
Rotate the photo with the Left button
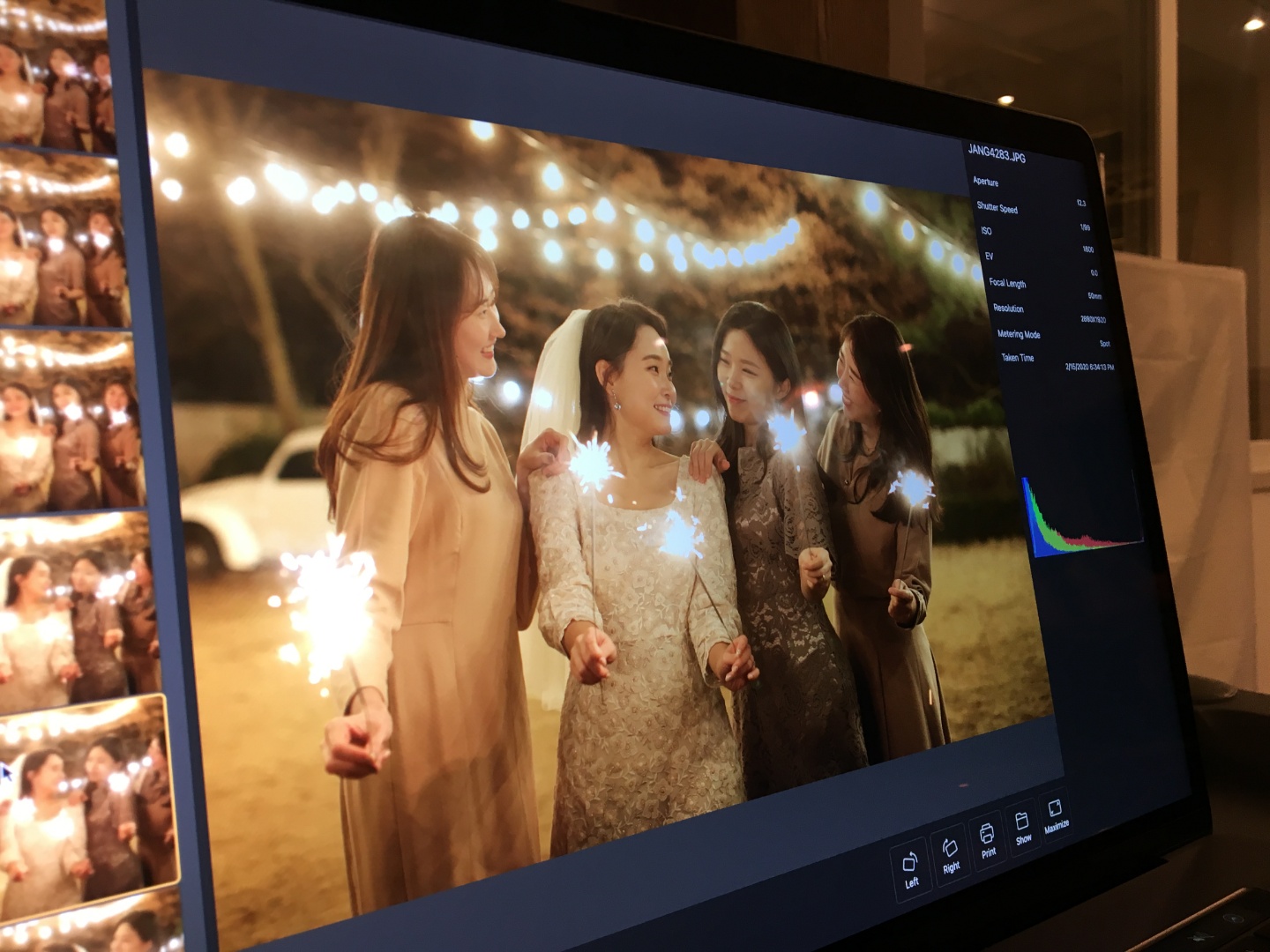(910, 868)
